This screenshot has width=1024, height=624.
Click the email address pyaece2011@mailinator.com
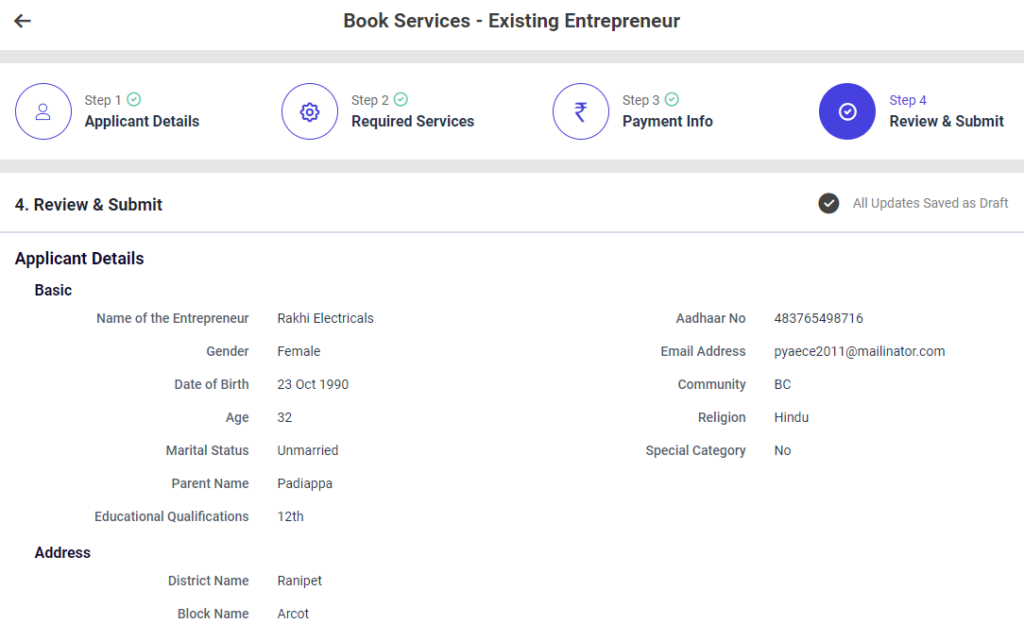point(859,352)
